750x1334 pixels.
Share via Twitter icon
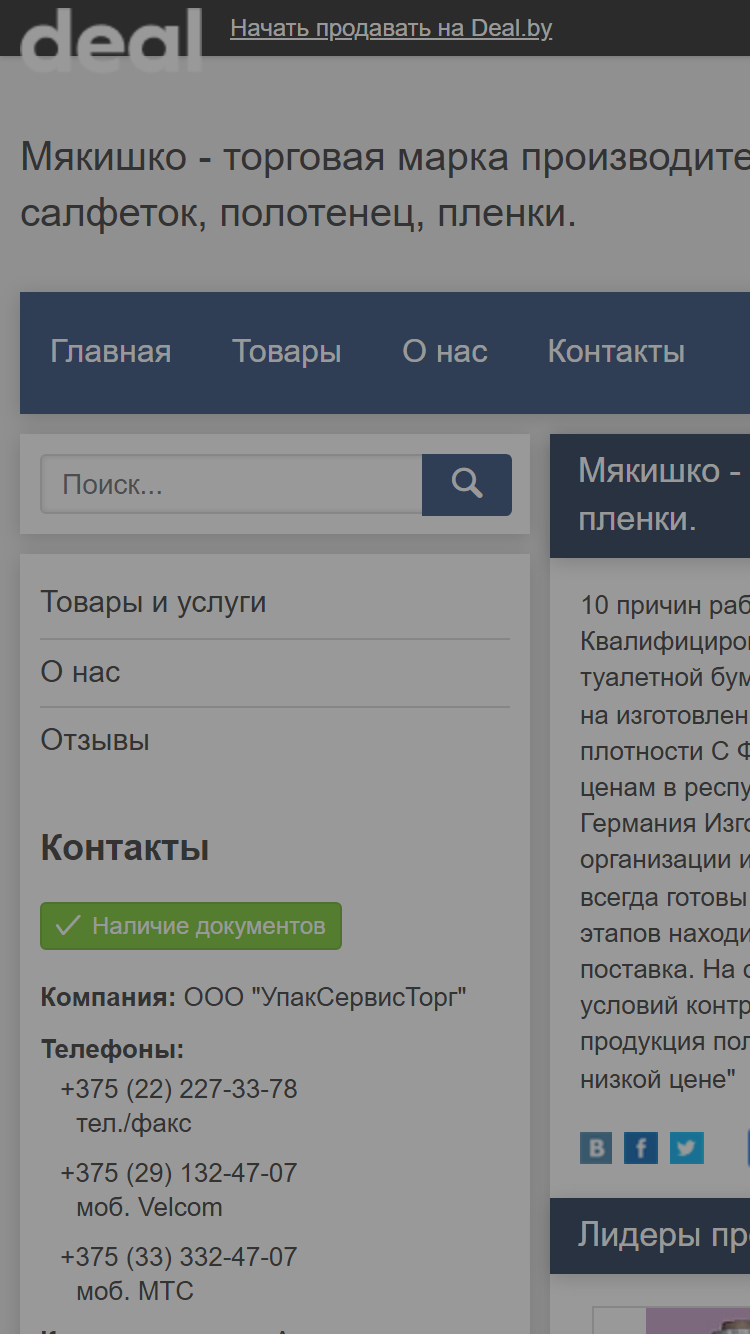687,1148
